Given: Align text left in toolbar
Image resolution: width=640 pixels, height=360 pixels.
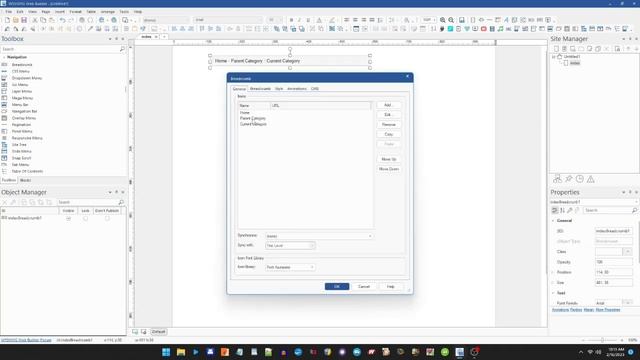Looking at the screenshot, I should [347, 20].
